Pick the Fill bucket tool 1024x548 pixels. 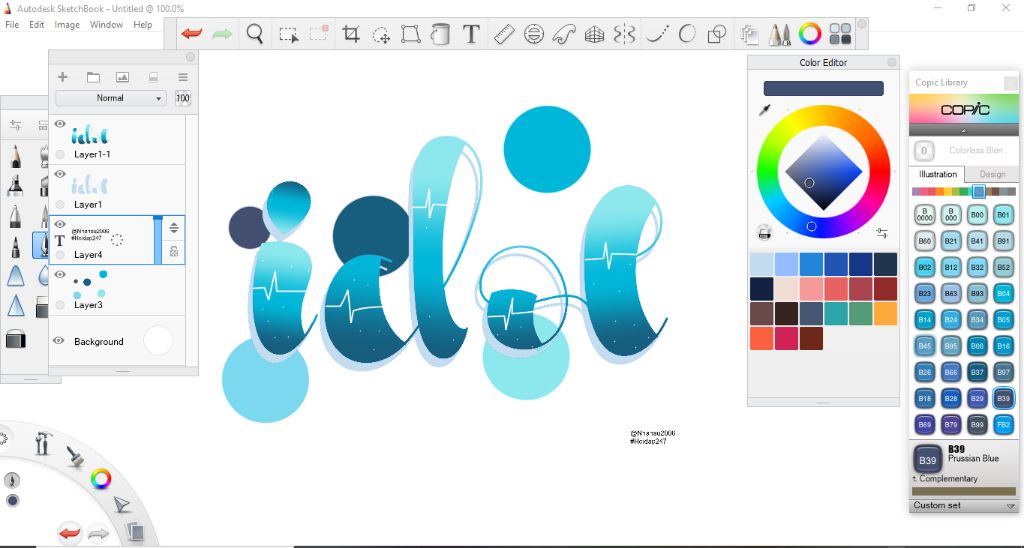(441, 34)
